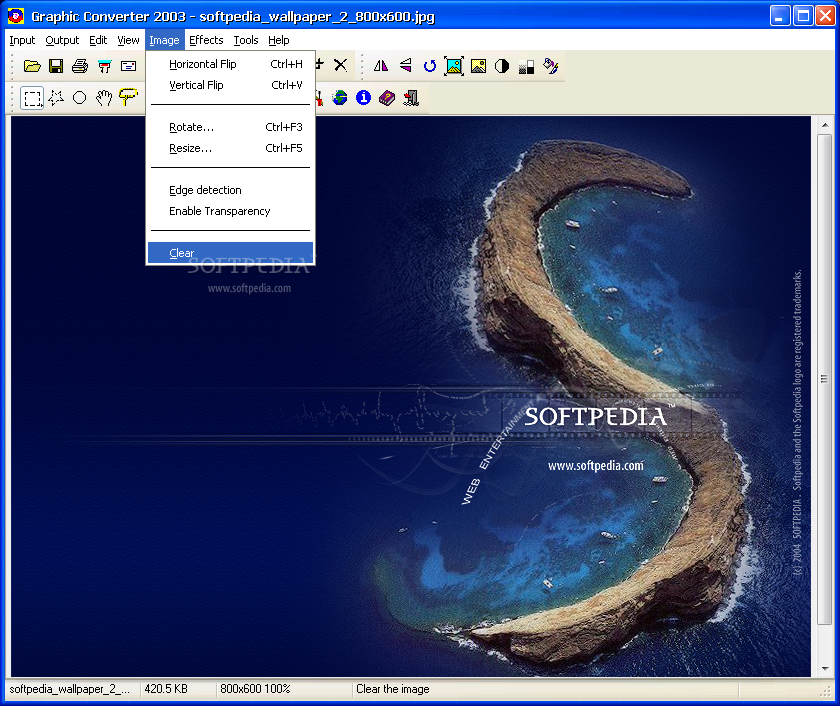840x706 pixels.
Task: Open the Input menu
Action: click(x=22, y=40)
